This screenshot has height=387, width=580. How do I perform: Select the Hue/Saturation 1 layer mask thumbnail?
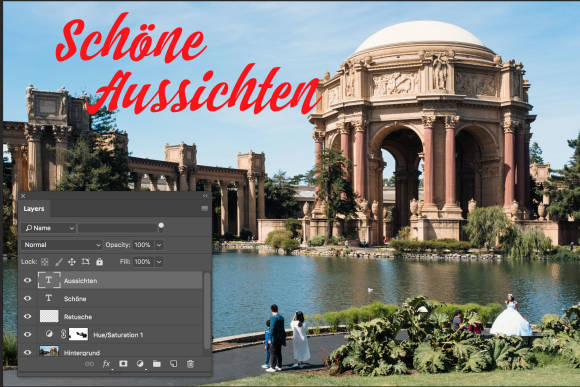(x=78, y=334)
